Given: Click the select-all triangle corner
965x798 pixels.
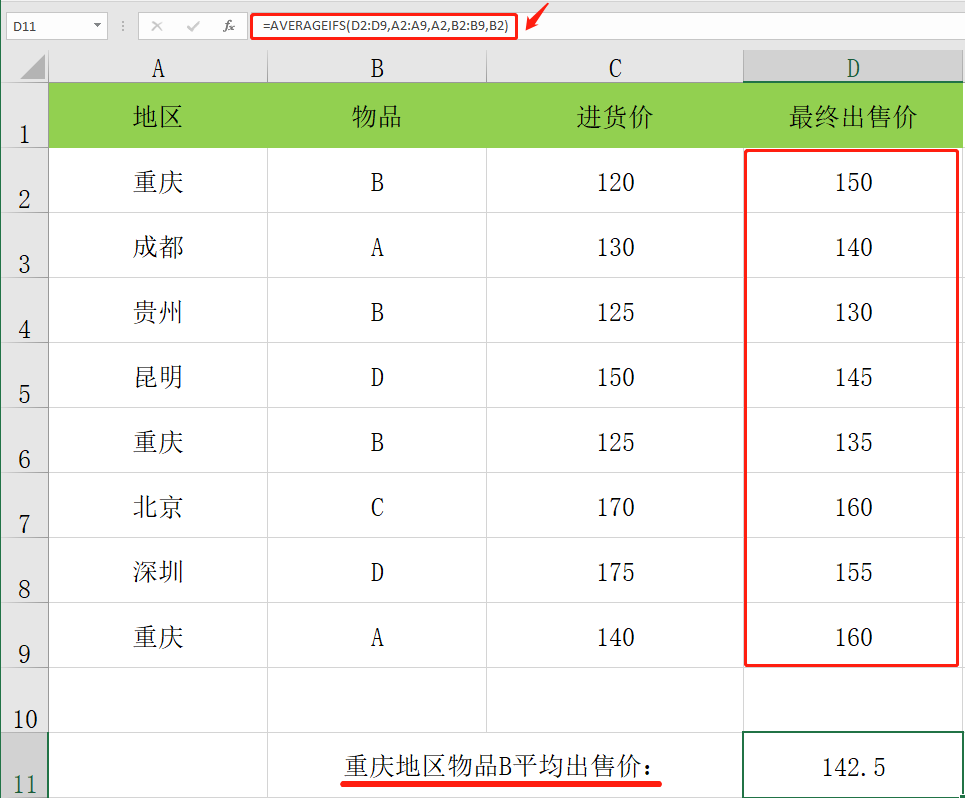Looking at the screenshot, I should point(32,67).
